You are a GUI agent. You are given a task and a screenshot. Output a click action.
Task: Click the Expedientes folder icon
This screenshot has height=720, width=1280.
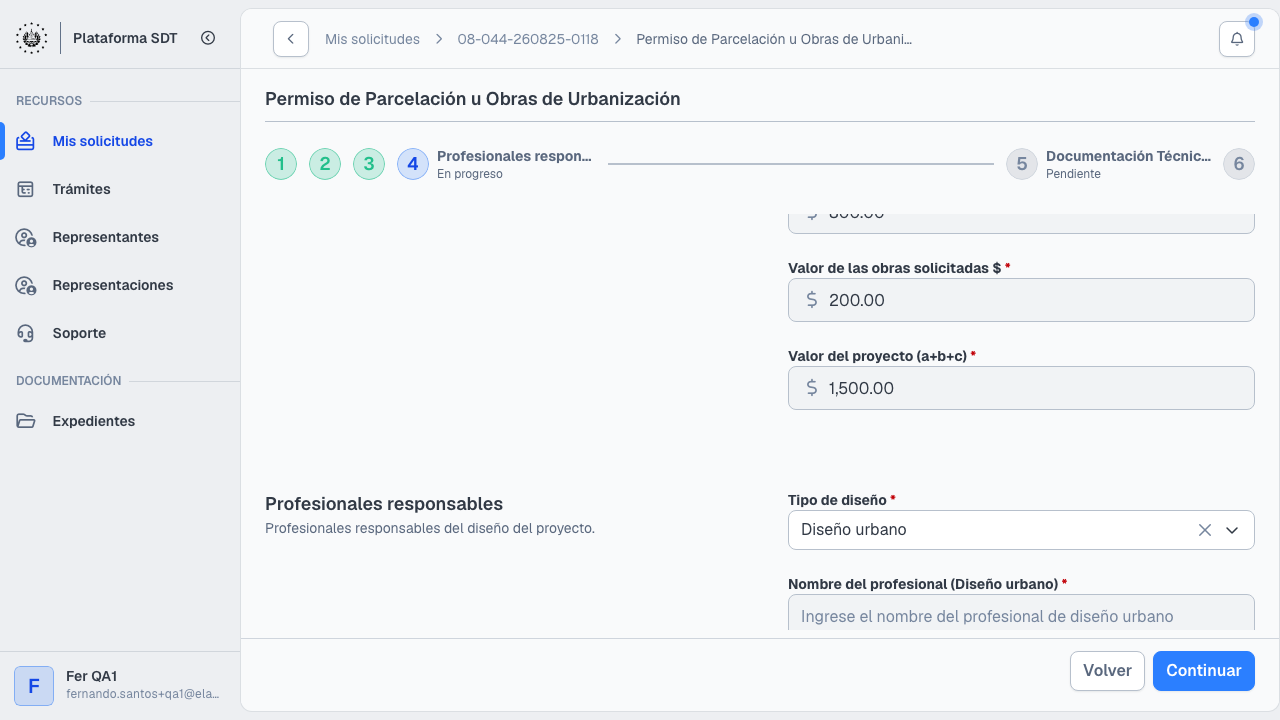coord(26,421)
